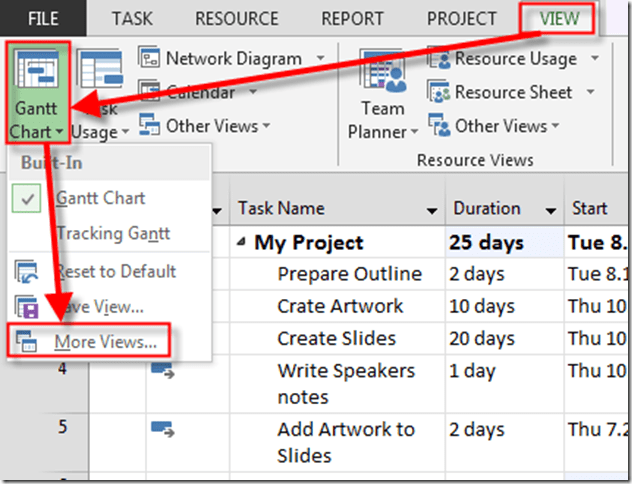Expand Other Views dropdown in Resource Views
Screen dimensions: 632x484
click(x=500, y=126)
